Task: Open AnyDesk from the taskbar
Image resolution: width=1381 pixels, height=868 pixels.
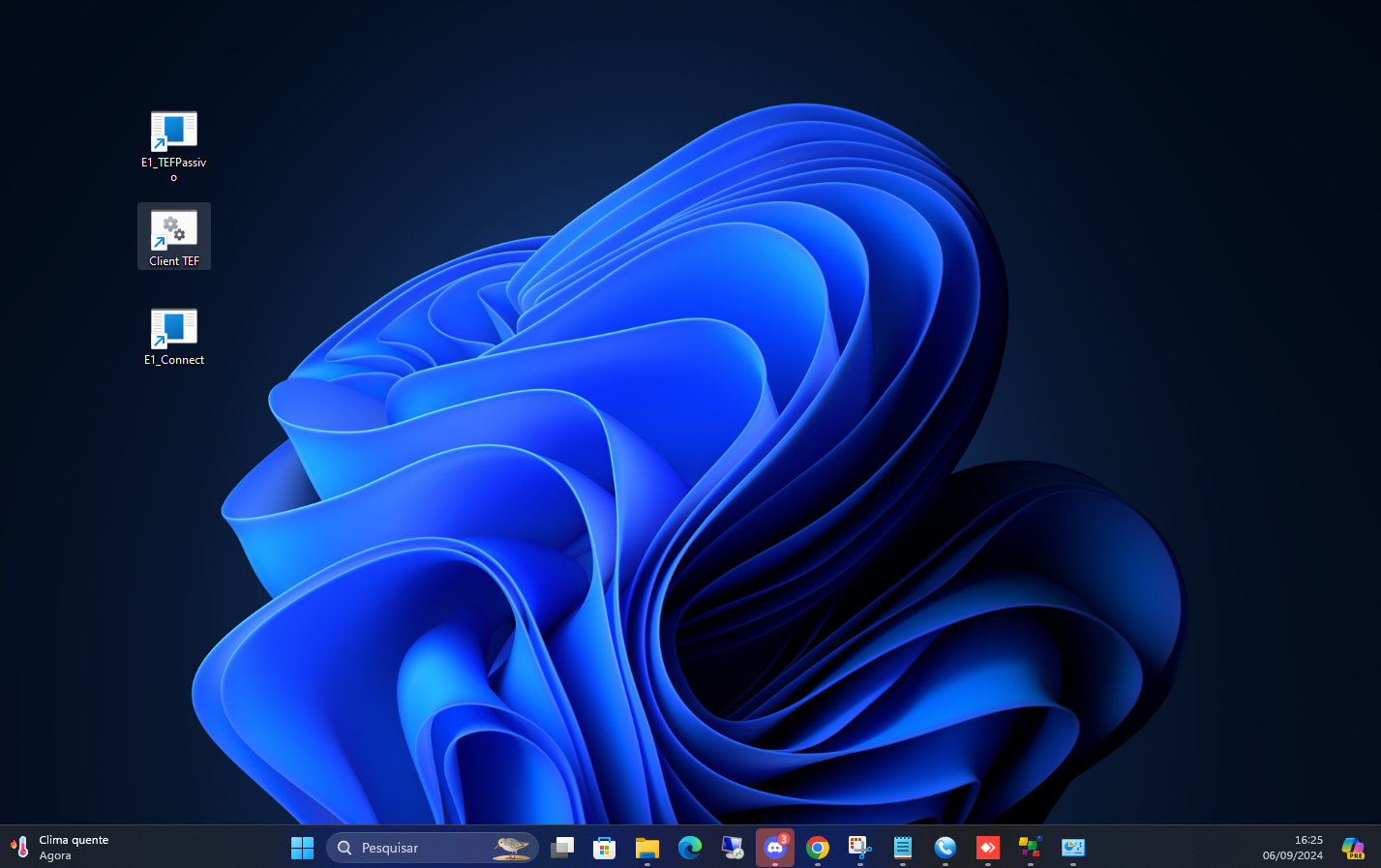Action: (x=988, y=848)
